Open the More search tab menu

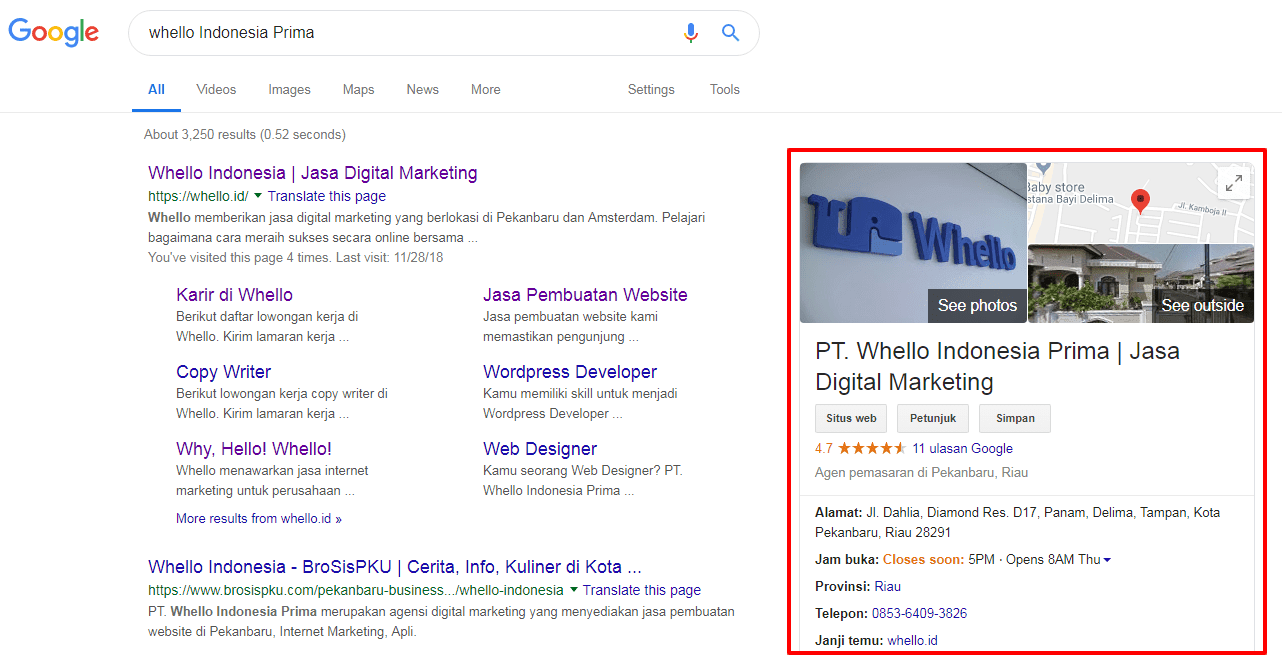pyautogui.click(x=485, y=90)
